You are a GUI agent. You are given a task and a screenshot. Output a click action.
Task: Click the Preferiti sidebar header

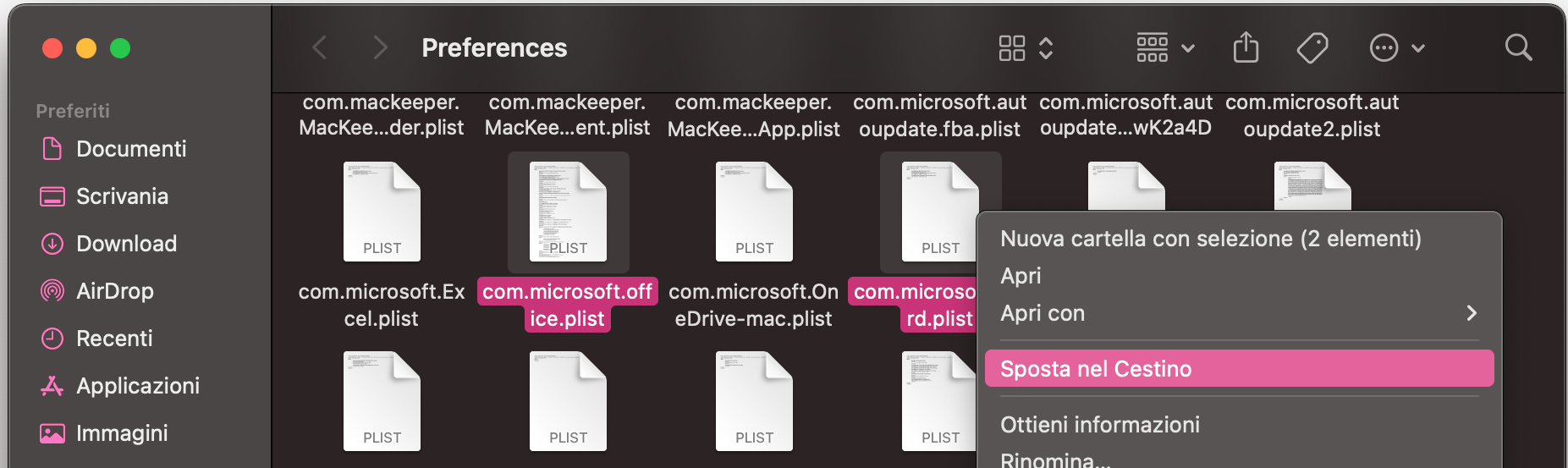(73, 111)
